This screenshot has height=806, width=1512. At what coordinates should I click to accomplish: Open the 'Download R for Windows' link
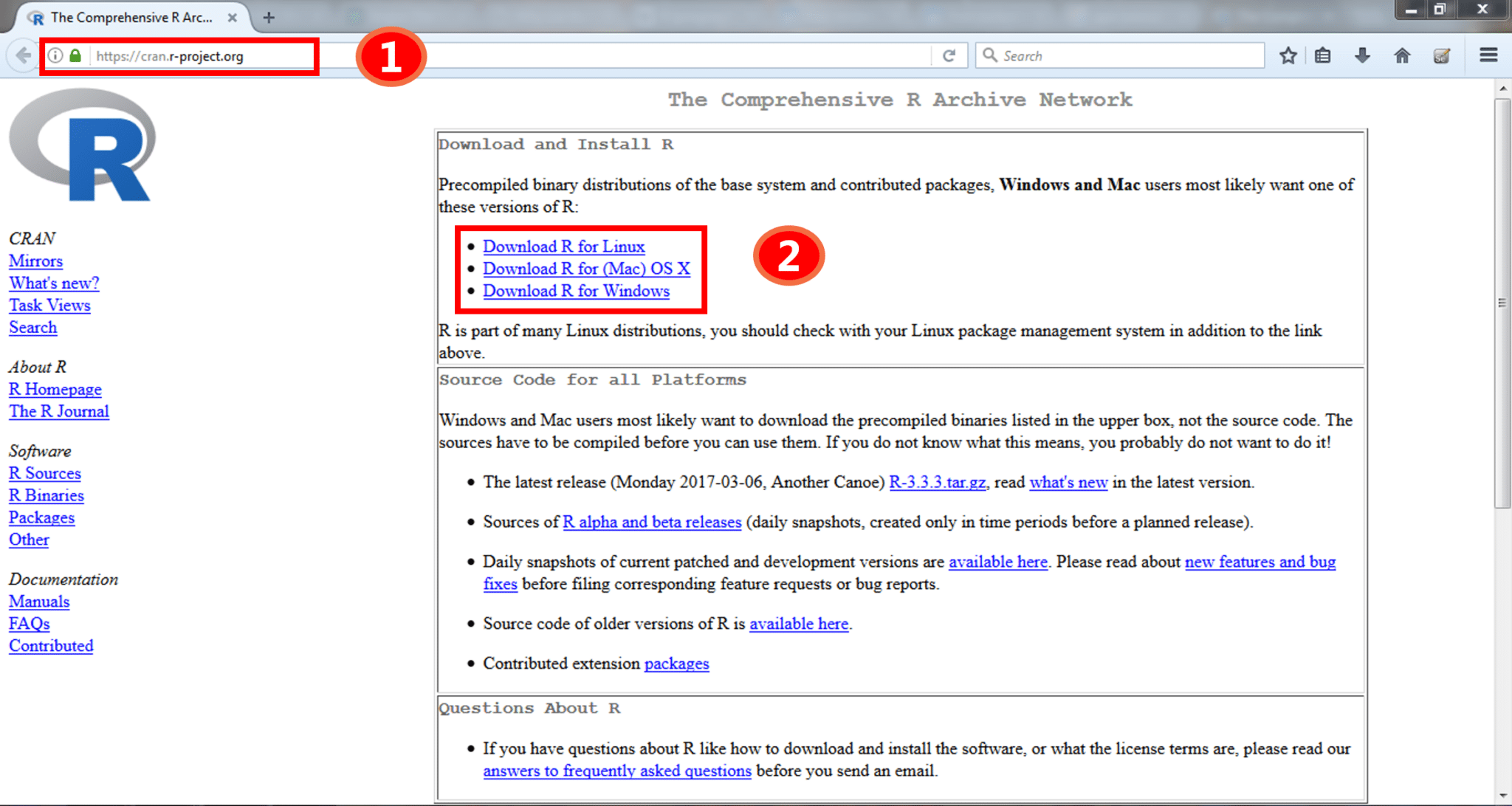577,291
